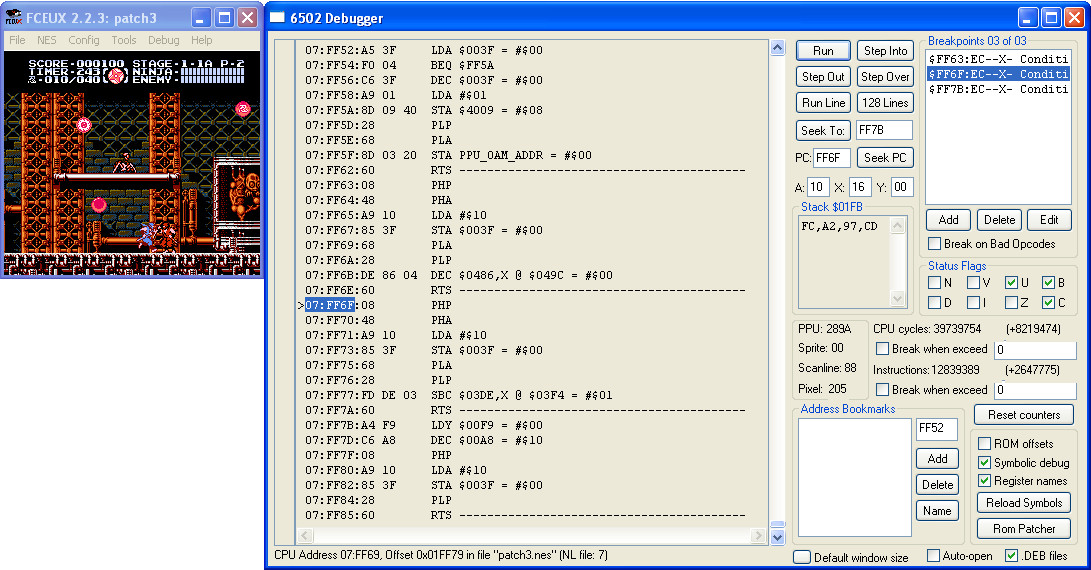
Task: Click disassembly scrollbar down arrow
Action: pyautogui.click(x=778, y=537)
